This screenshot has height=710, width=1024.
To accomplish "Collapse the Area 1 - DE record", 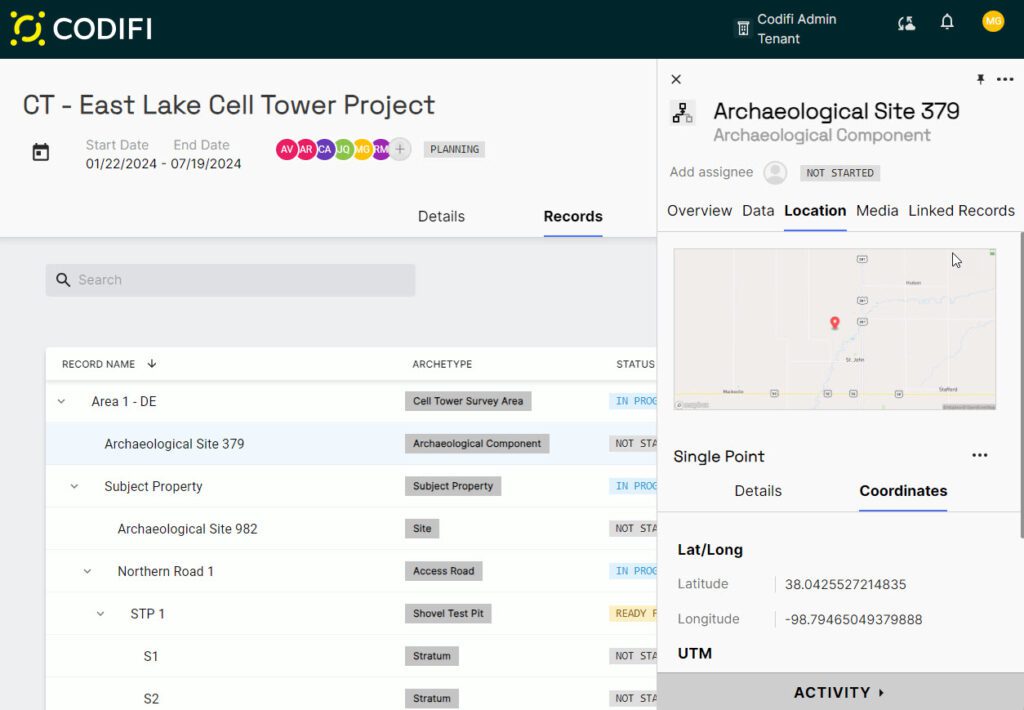I will click(x=60, y=401).
